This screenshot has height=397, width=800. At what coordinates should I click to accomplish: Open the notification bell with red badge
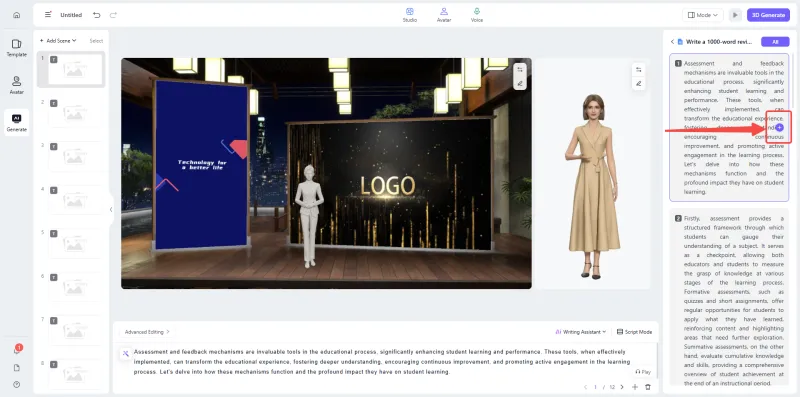pos(17,351)
